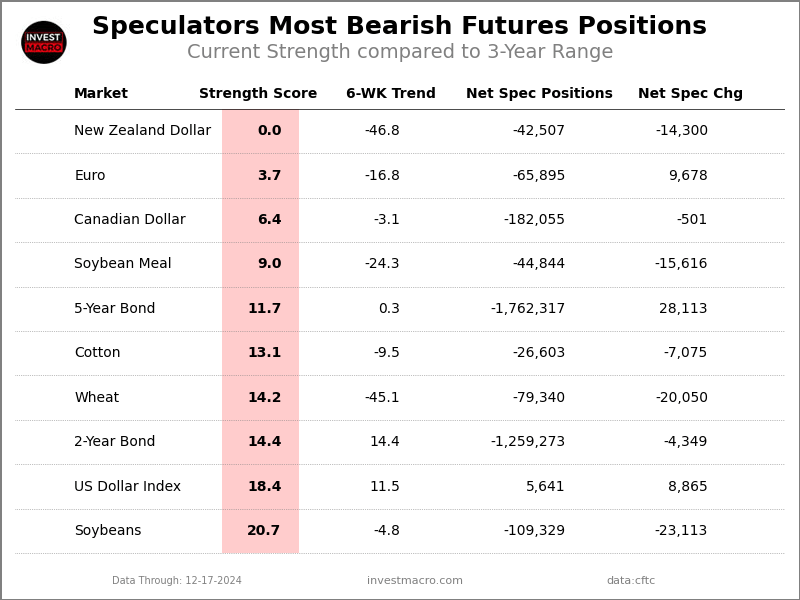Click the Net Spec Positions header
This screenshot has height=600, width=800.
pyautogui.click(x=539, y=94)
